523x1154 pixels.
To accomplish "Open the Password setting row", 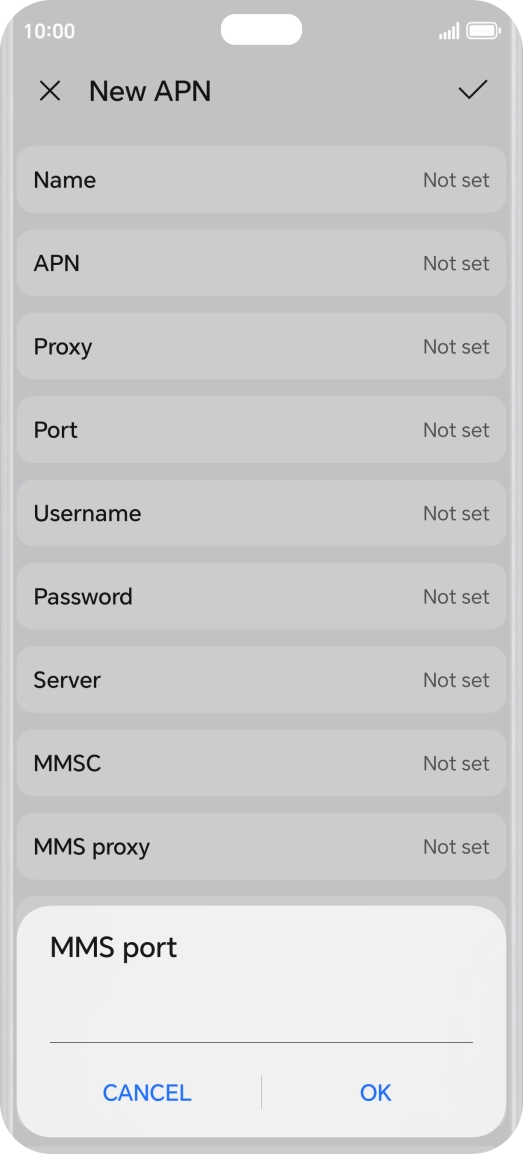I will tap(261, 596).
